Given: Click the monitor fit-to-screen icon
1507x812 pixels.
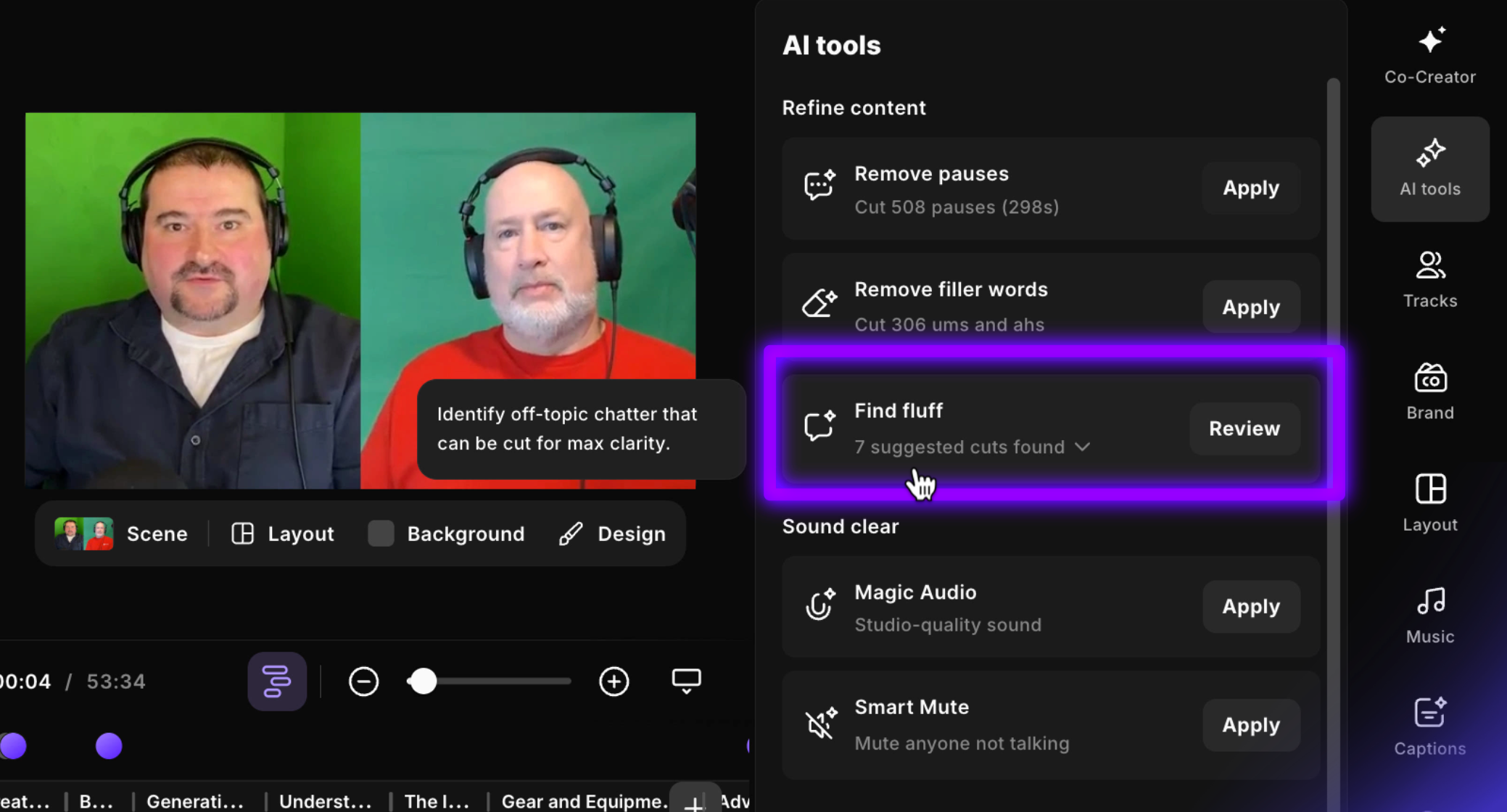Looking at the screenshot, I should tap(686, 681).
